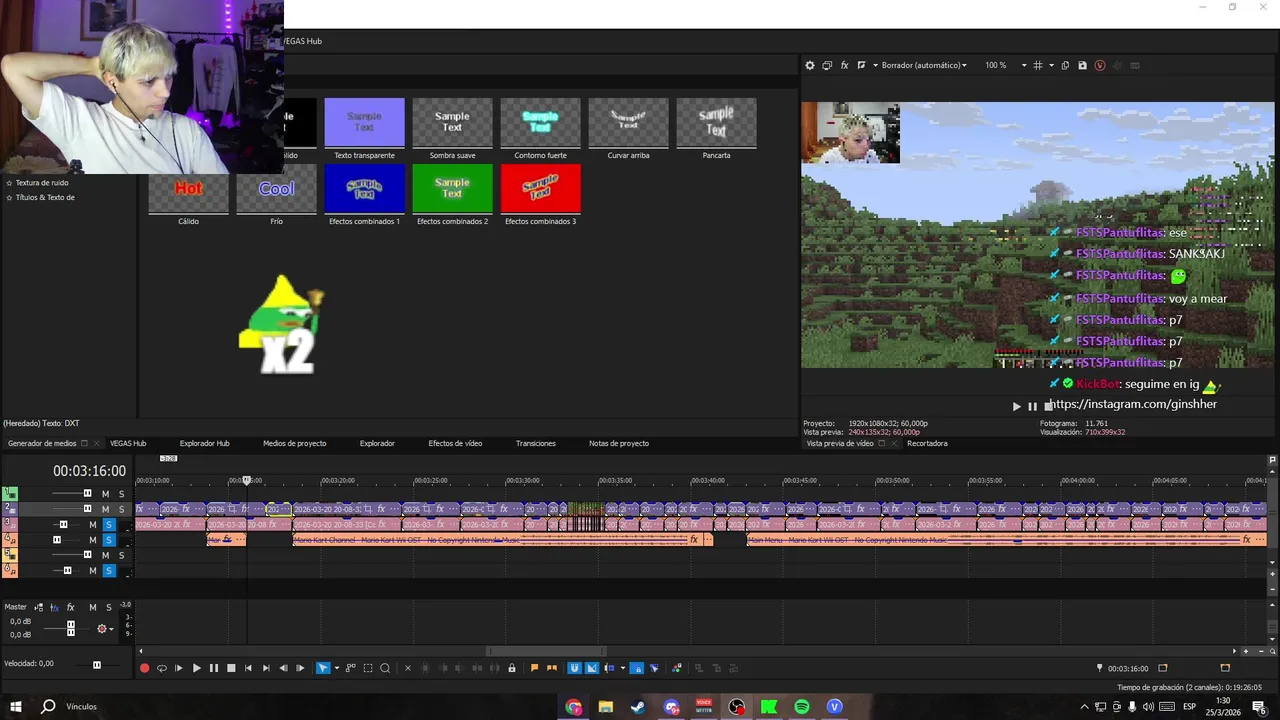Toggle the preview grid overlay icon
This screenshot has height=720, width=1280.
coord(1038,65)
